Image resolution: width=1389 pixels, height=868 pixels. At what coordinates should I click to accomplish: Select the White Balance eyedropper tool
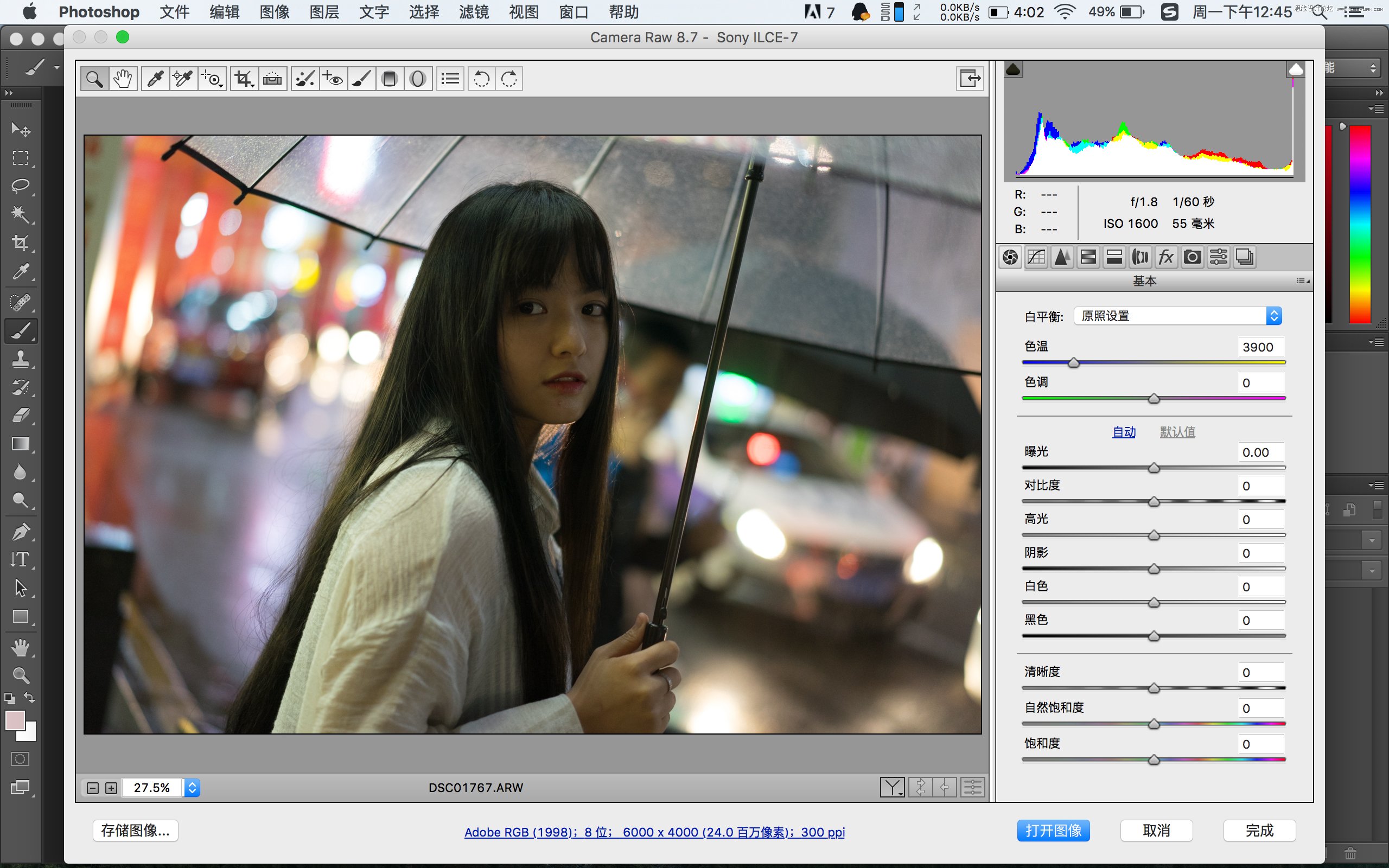click(155, 79)
